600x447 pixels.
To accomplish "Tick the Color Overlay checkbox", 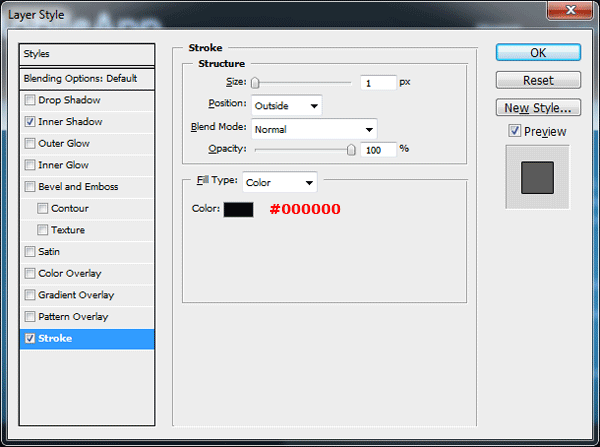I will pyautogui.click(x=30, y=273).
